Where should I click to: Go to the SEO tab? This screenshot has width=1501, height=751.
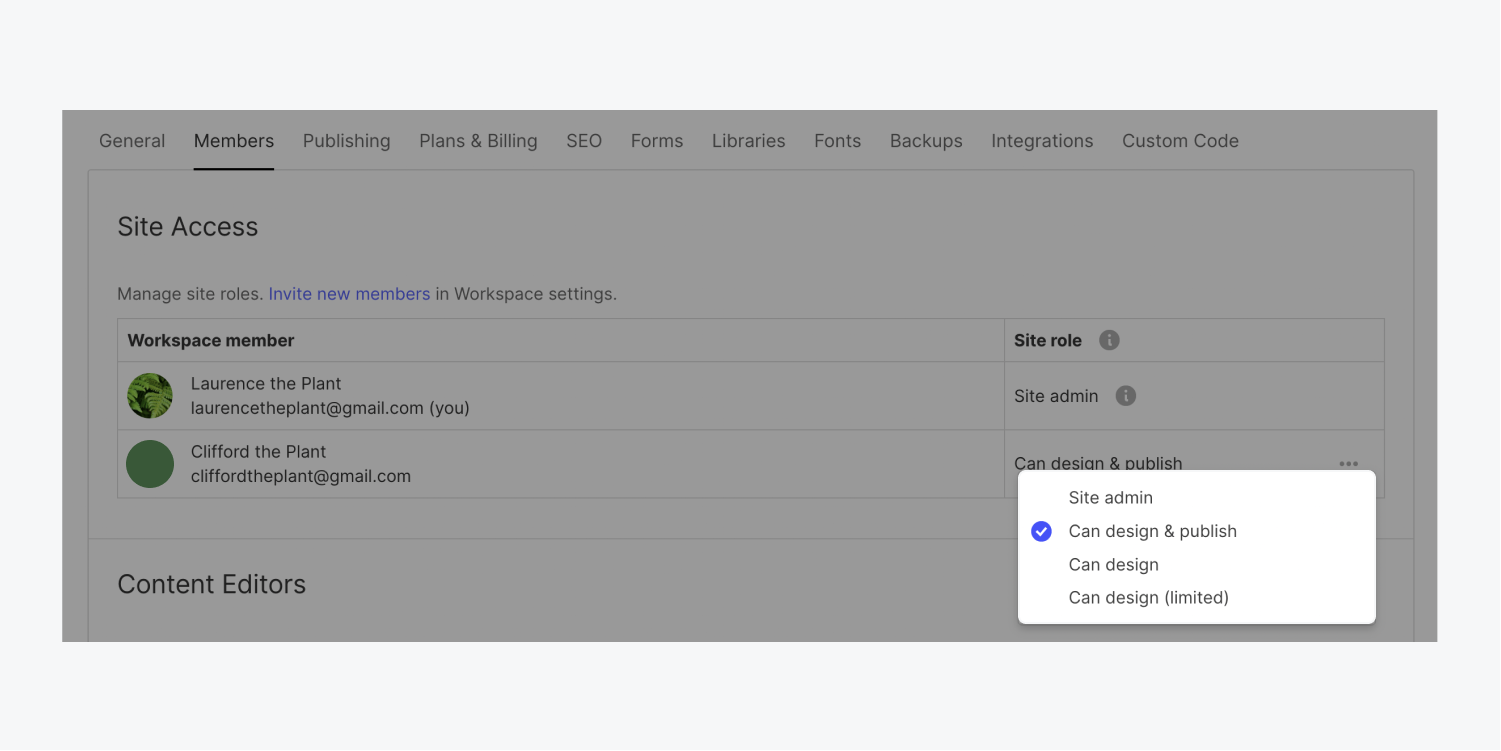coord(584,141)
